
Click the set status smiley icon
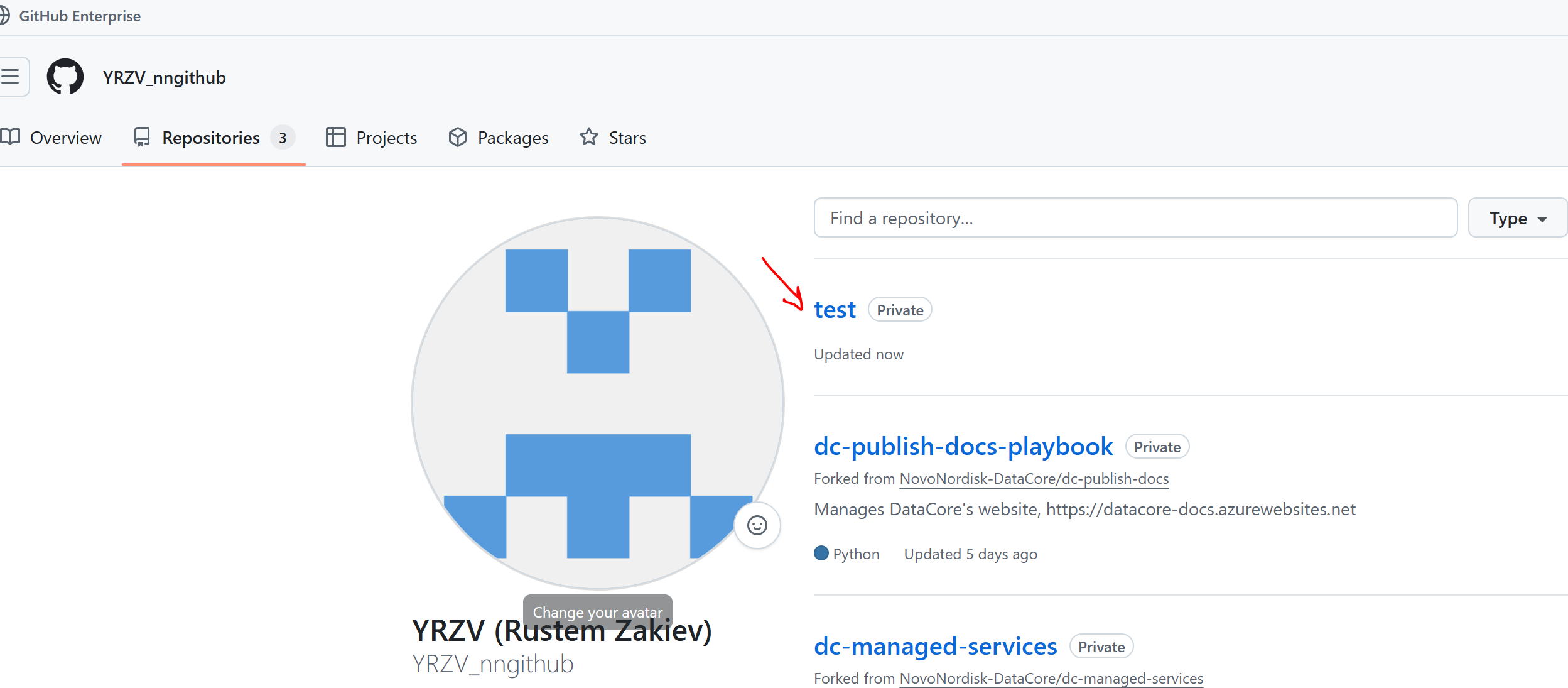coord(757,525)
